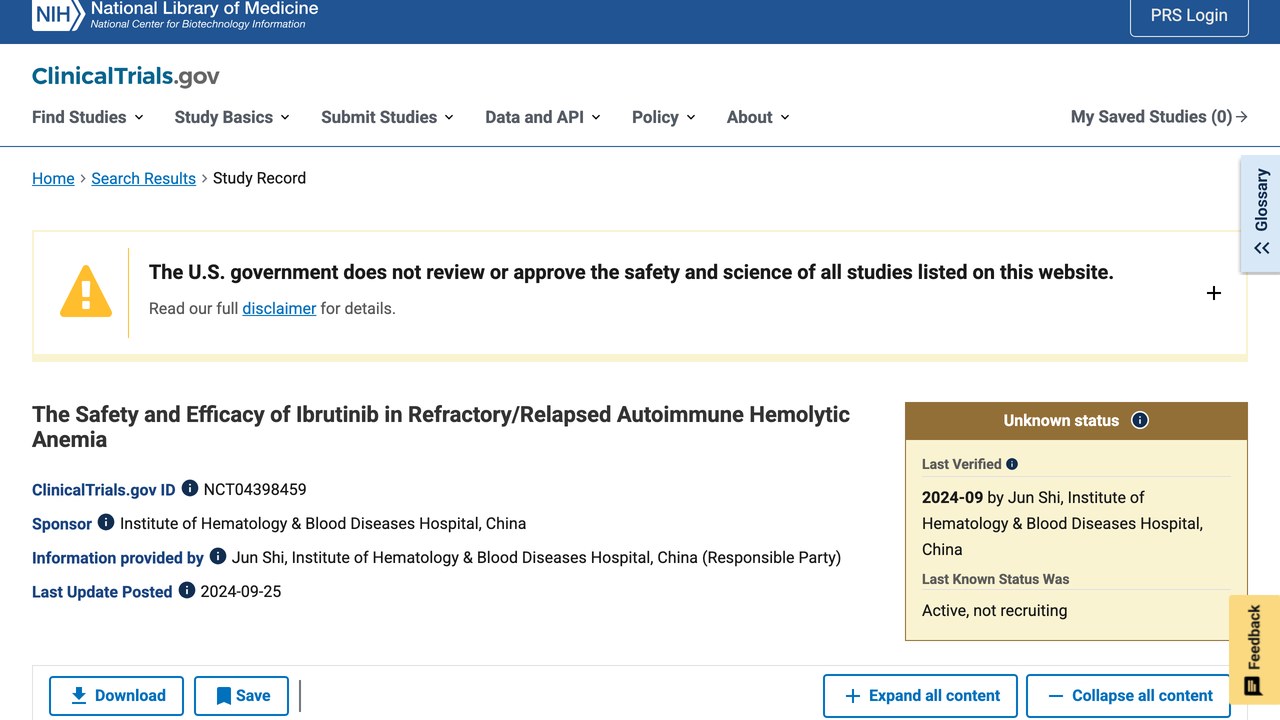This screenshot has height=720, width=1280.
Task: Go to Home breadcrumb link
Action: click(53, 178)
